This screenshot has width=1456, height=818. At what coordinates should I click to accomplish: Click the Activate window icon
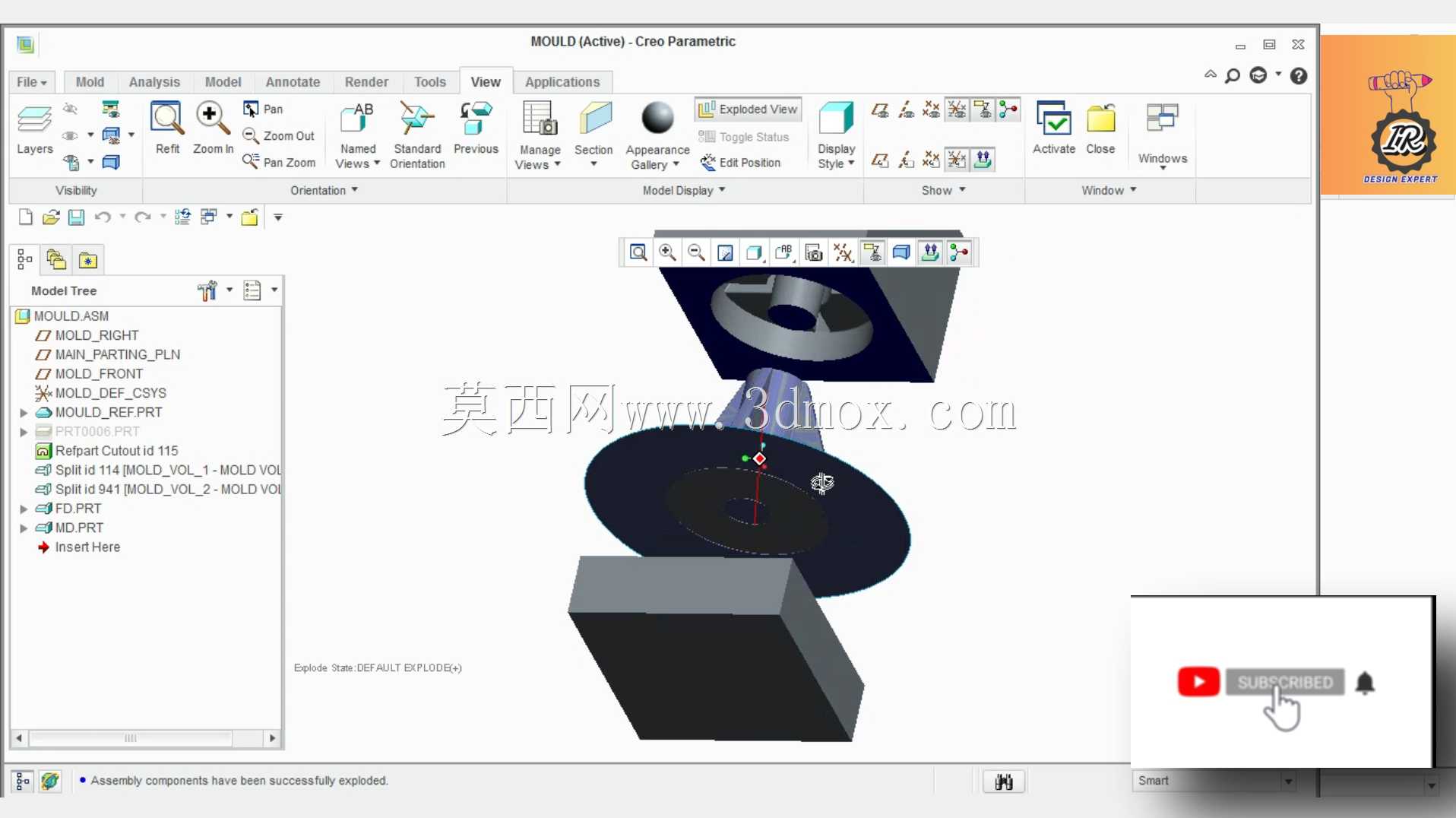1054,119
